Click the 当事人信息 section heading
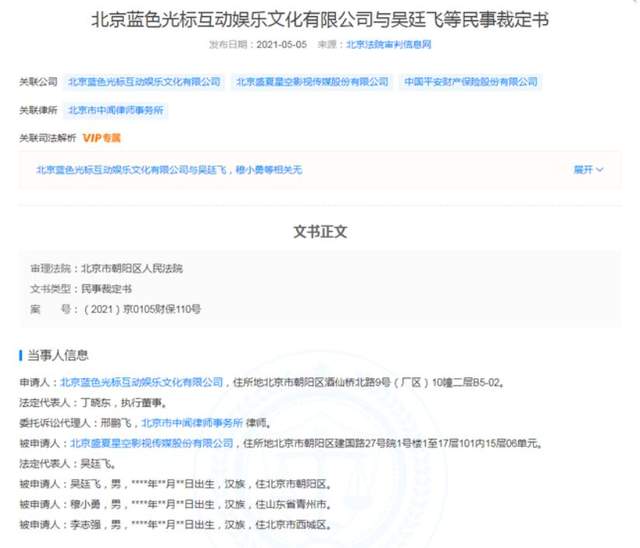The height and width of the screenshot is (548, 640). click(58, 355)
